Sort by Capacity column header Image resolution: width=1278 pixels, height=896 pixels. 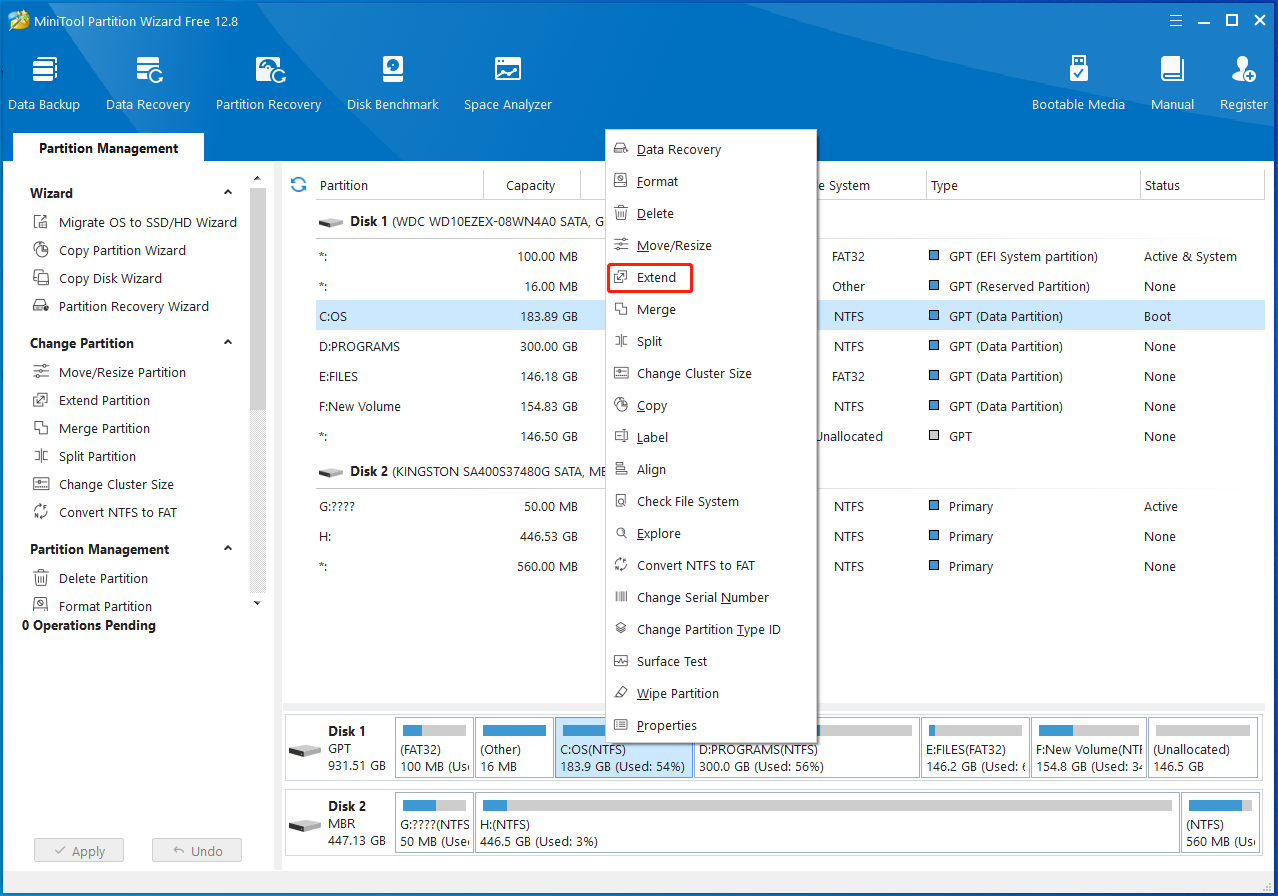pyautogui.click(x=531, y=185)
